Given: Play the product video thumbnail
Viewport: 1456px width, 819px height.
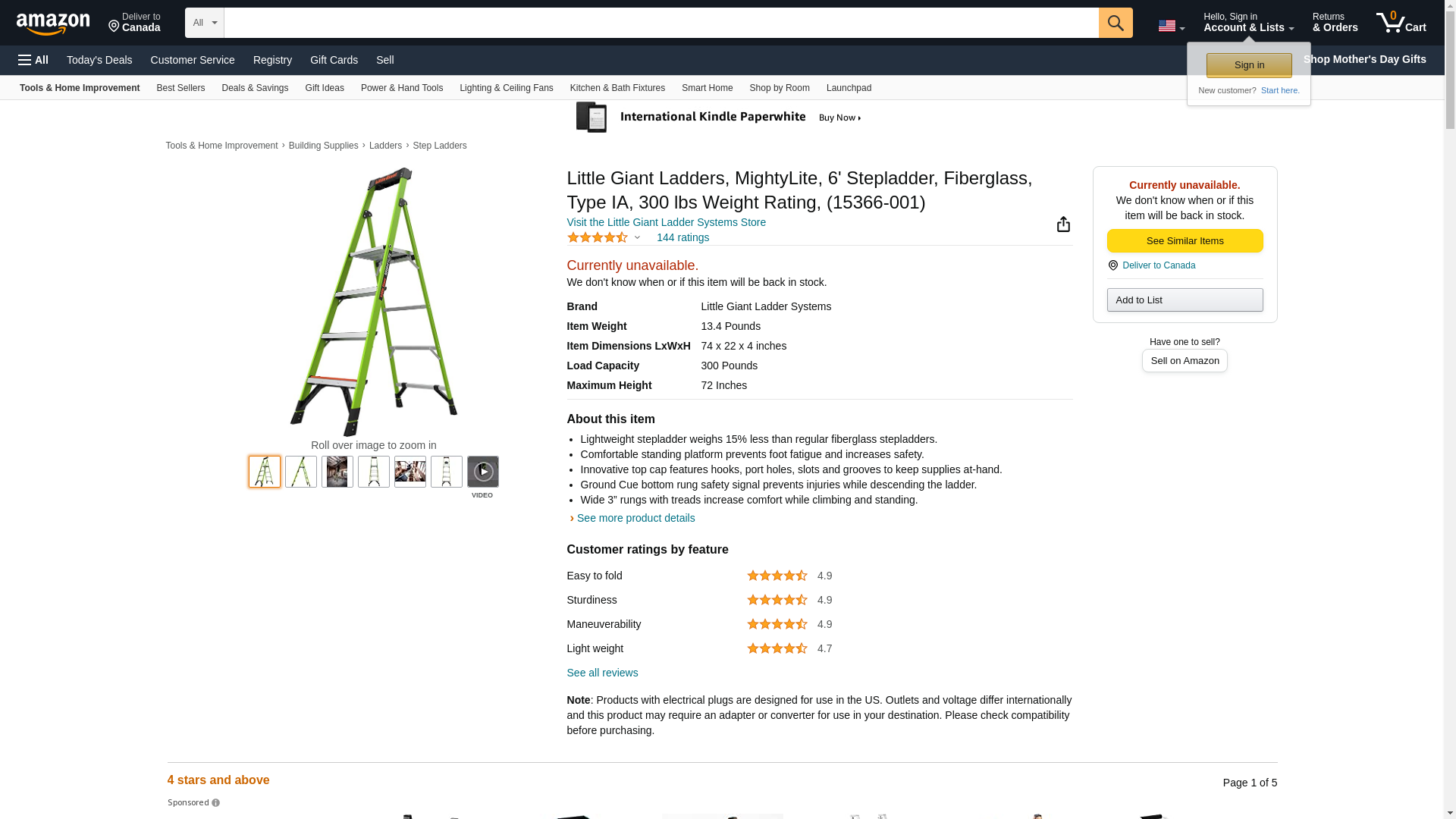Looking at the screenshot, I should pos(482,472).
